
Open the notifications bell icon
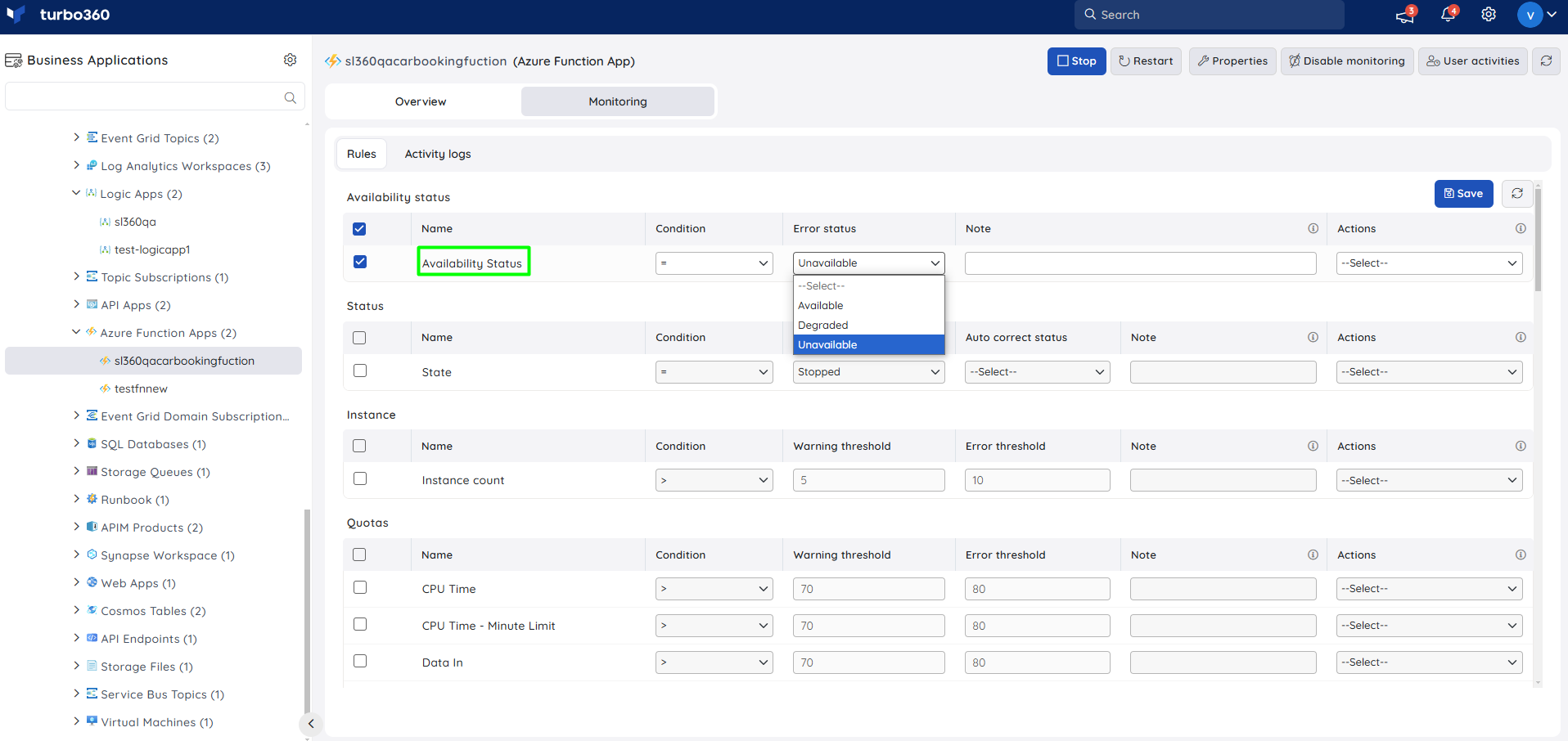[1448, 15]
